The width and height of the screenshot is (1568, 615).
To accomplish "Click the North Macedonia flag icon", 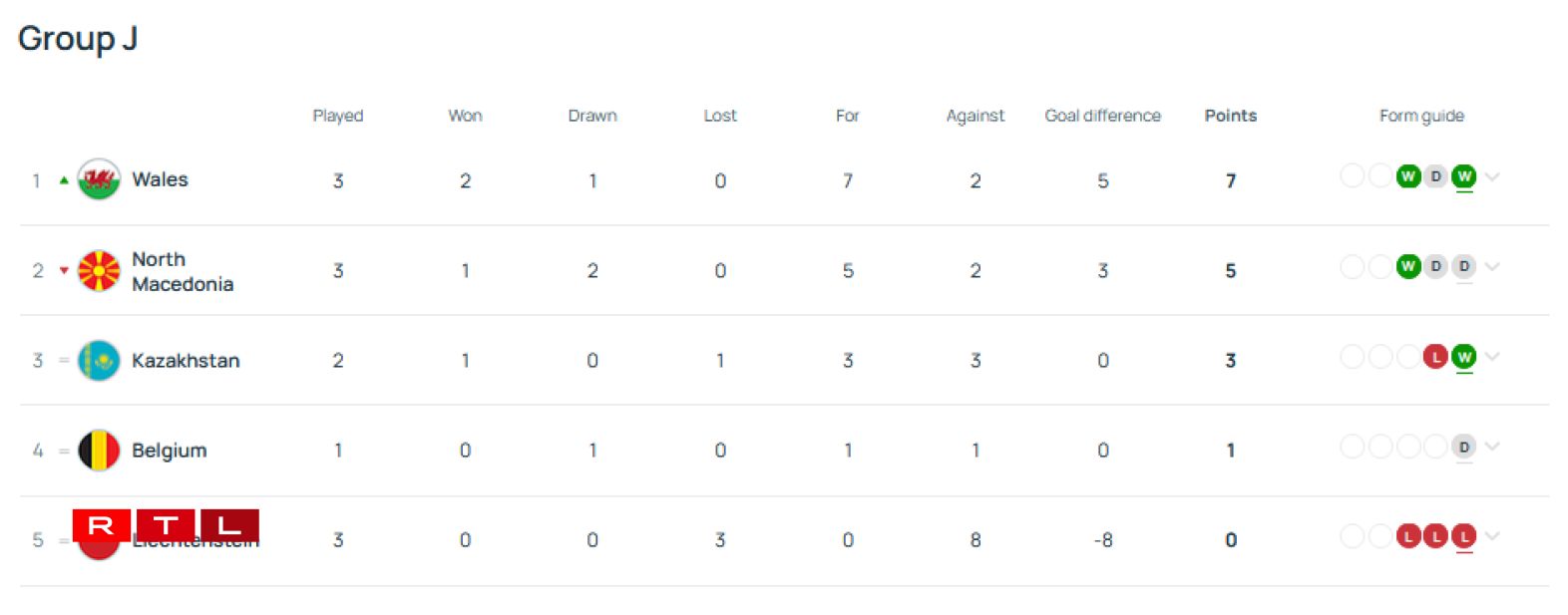I will (x=99, y=270).
